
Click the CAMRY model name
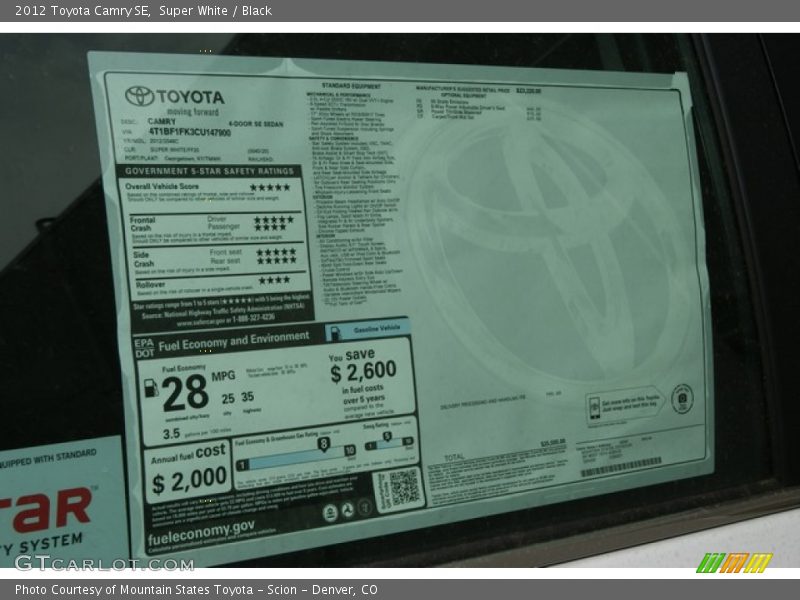[x=162, y=121]
